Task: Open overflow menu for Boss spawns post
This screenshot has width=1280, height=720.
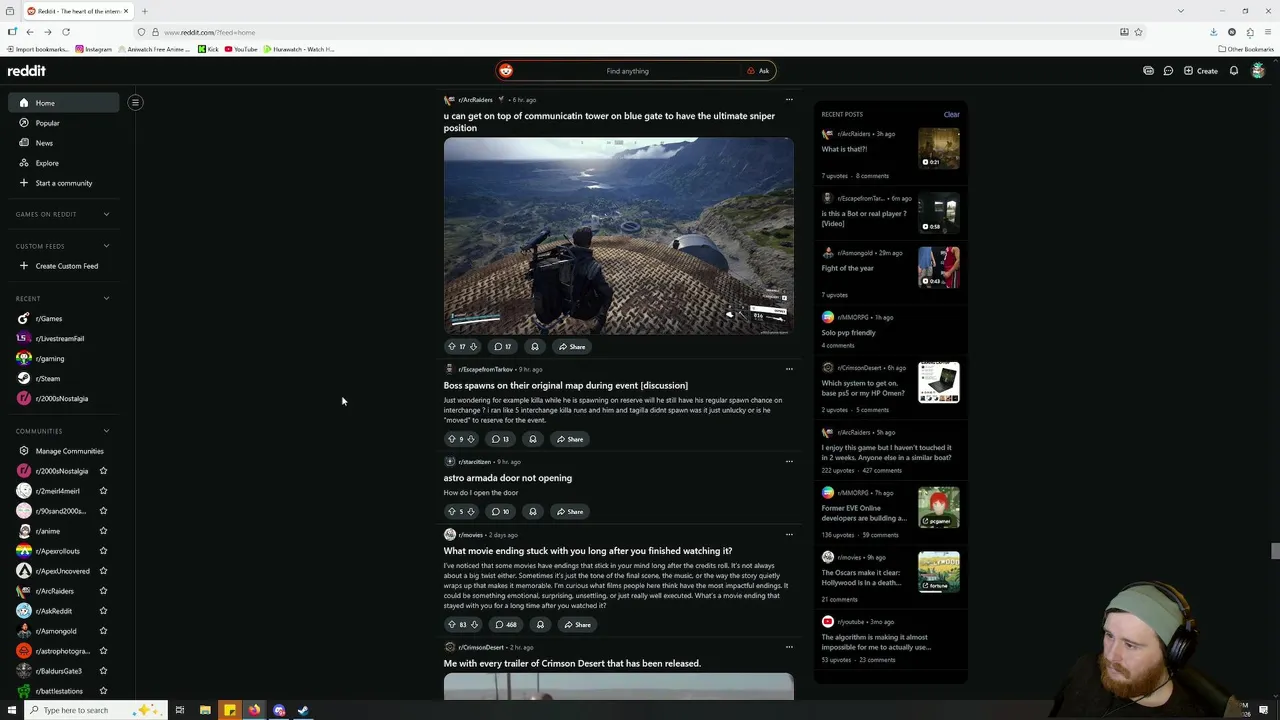Action: pos(789,369)
